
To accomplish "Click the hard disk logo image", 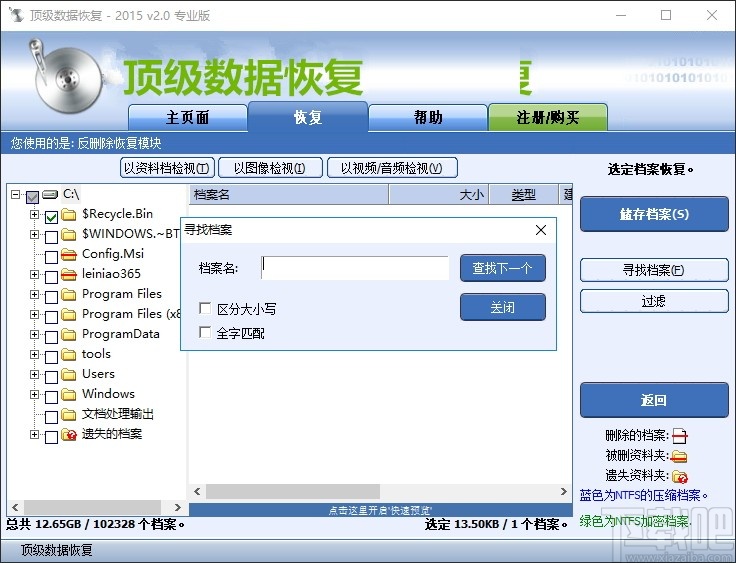I will point(68,77).
